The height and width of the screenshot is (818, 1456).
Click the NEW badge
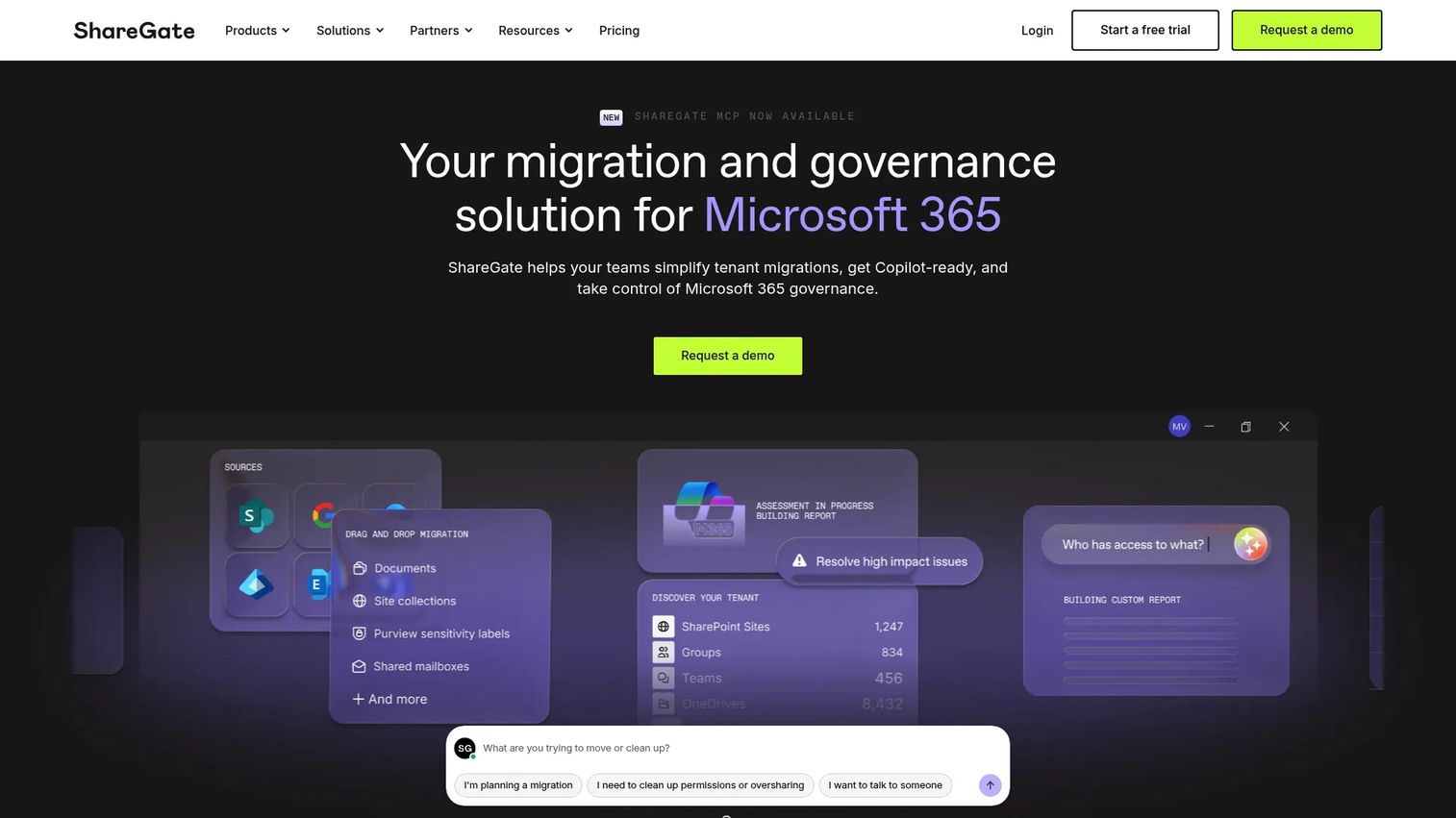click(x=612, y=117)
